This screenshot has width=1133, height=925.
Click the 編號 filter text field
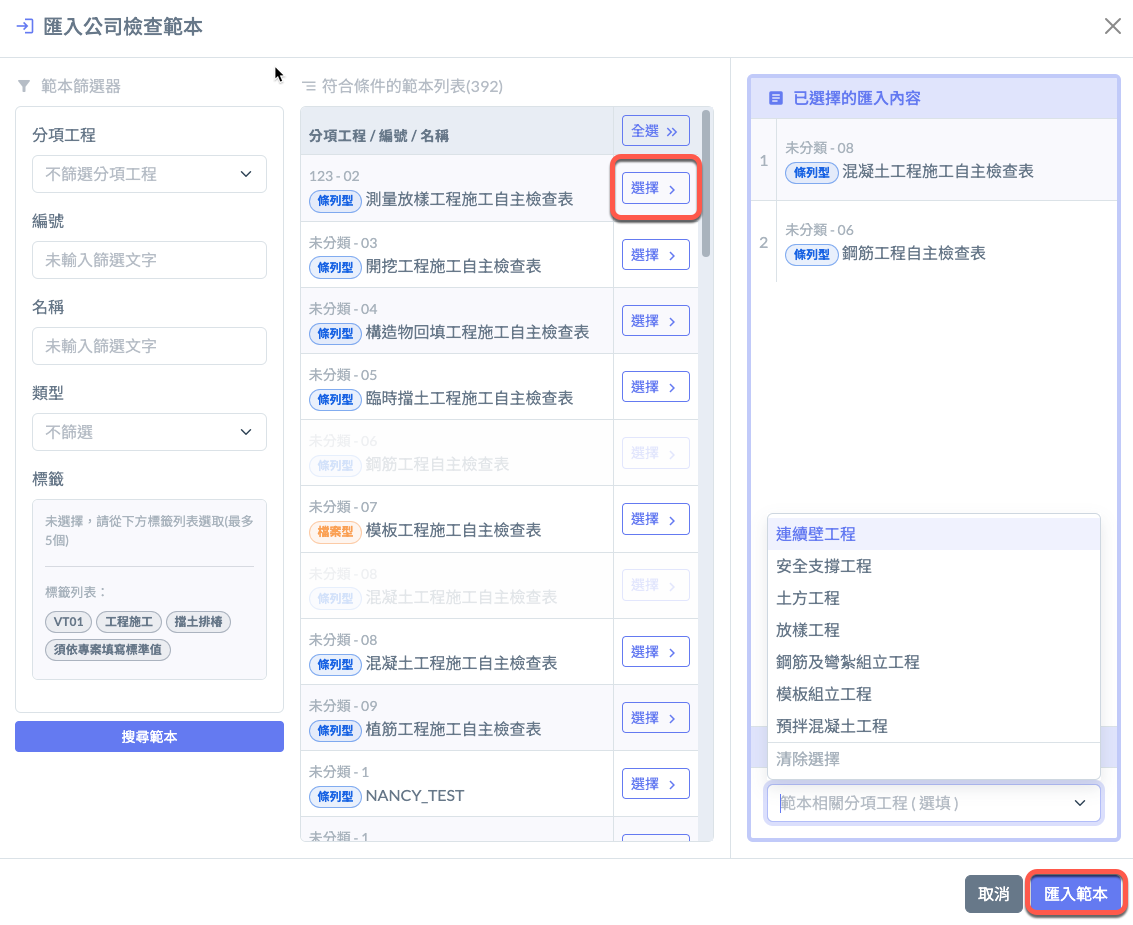pyautogui.click(x=149, y=260)
